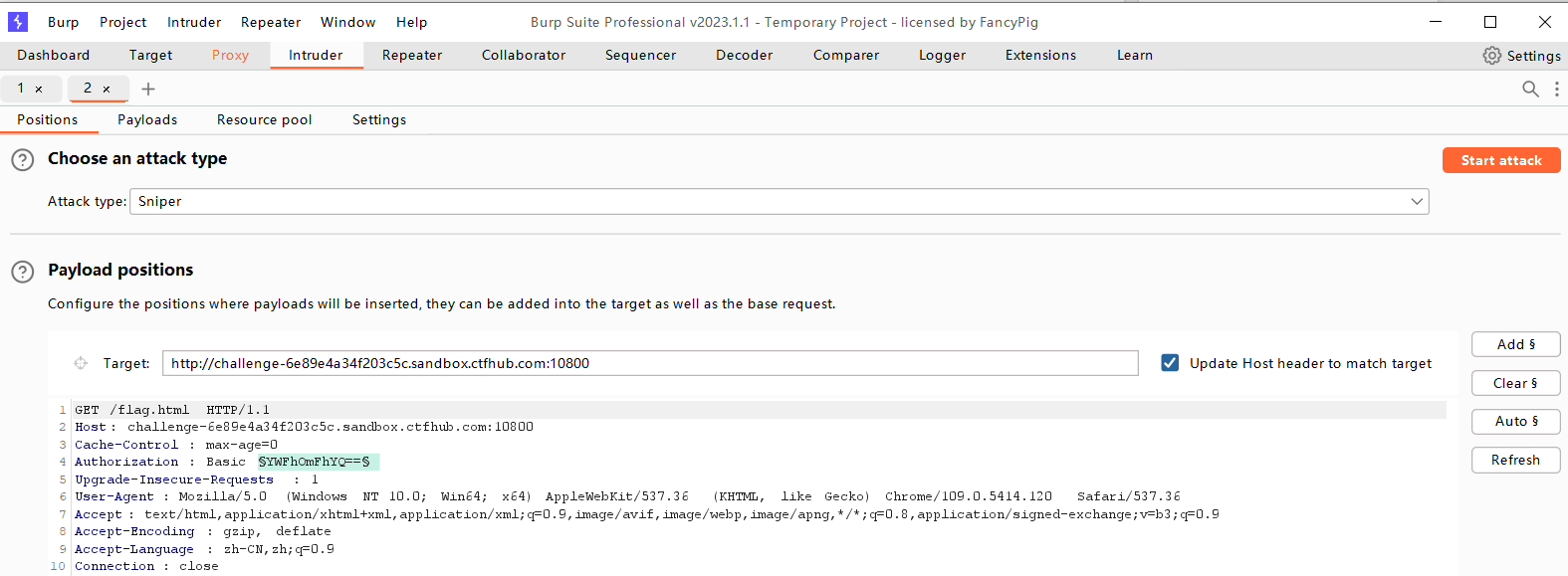Switch to the Proxy tab
The width and height of the screenshot is (1568, 576).
coord(230,56)
